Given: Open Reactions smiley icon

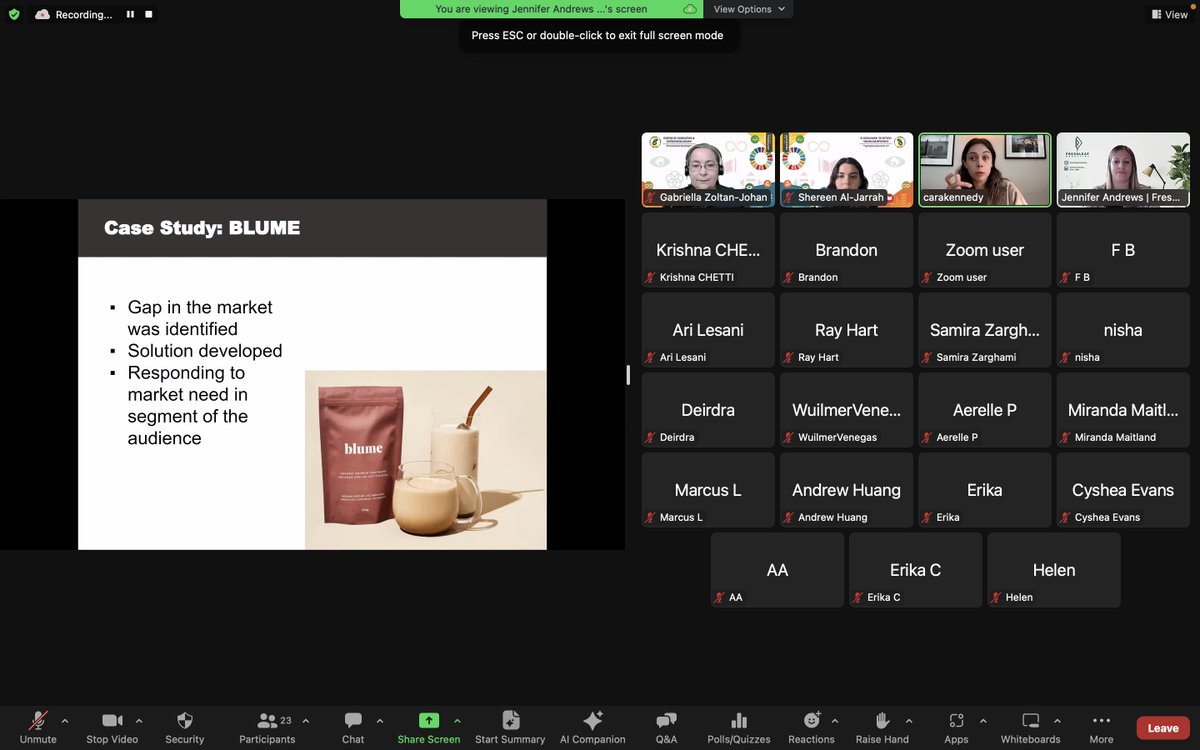Looking at the screenshot, I should (x=811, y=720).
